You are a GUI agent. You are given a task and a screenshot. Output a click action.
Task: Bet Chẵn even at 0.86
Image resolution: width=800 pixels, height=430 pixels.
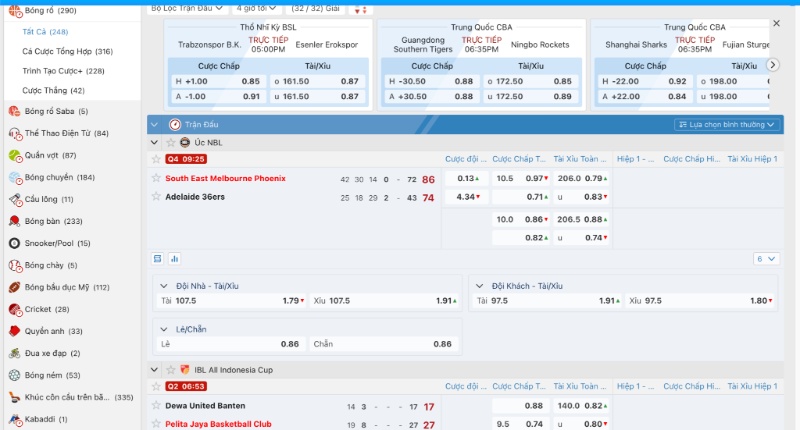pos(384,344)
